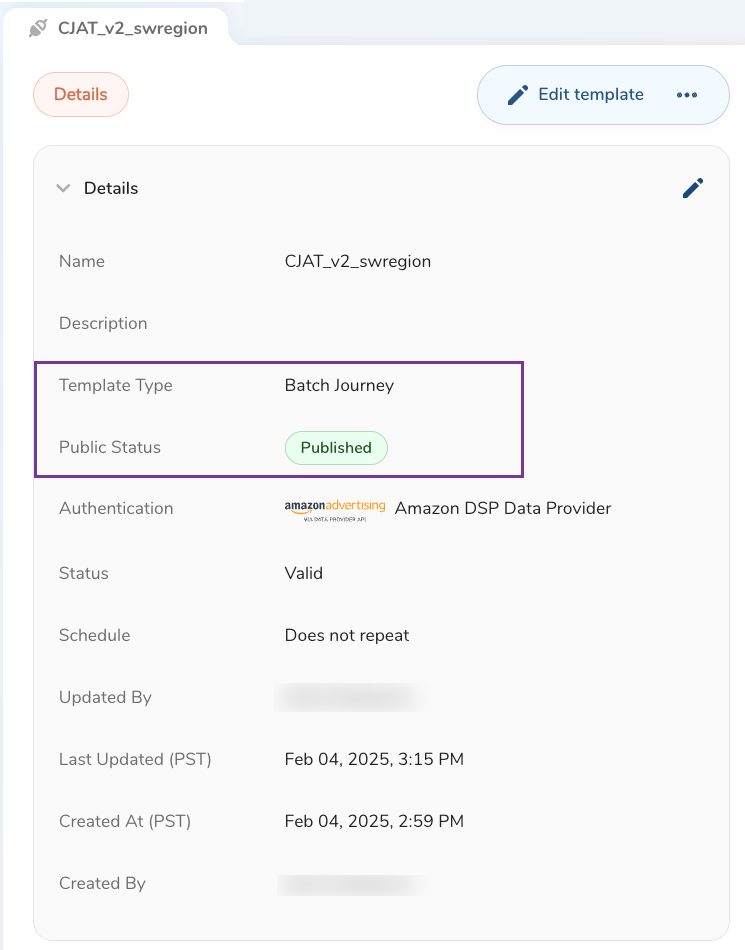Viewport: 745px width, 950px height.
Task: Collapse the Details section using its chevron
Action: (64, 188)
